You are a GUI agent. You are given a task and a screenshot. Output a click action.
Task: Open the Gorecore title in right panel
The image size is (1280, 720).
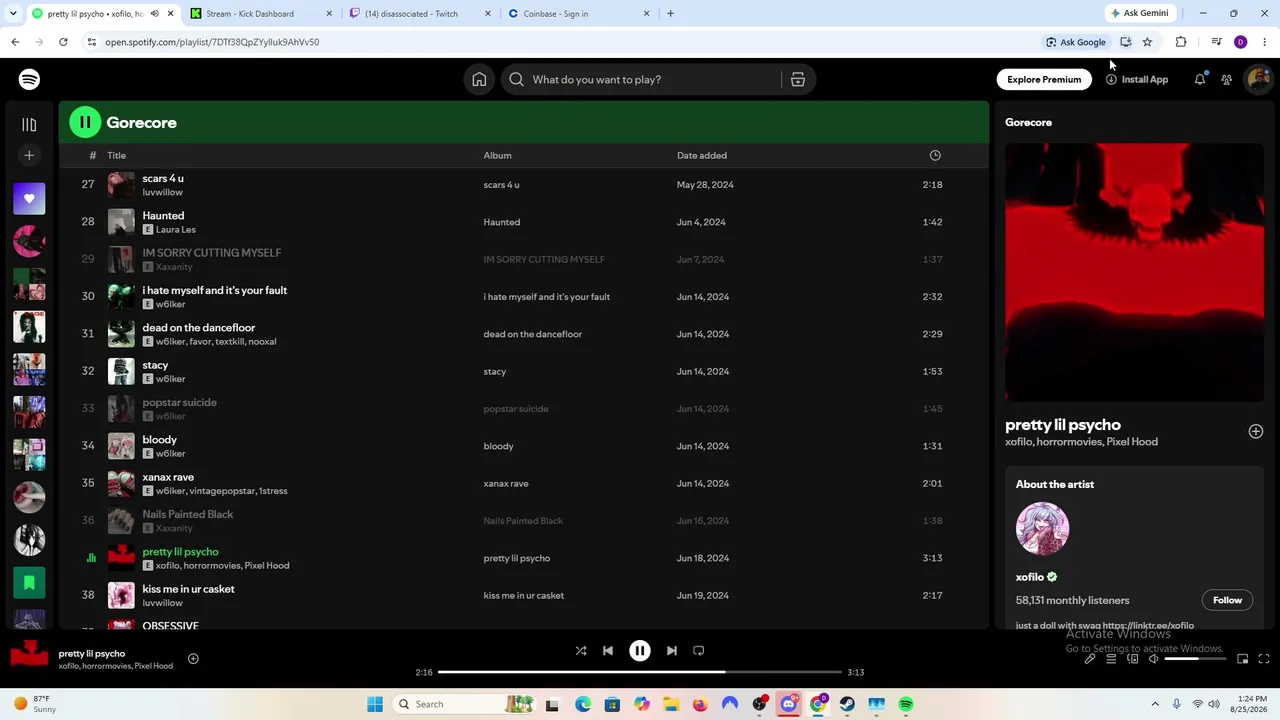click(1028, 123)
